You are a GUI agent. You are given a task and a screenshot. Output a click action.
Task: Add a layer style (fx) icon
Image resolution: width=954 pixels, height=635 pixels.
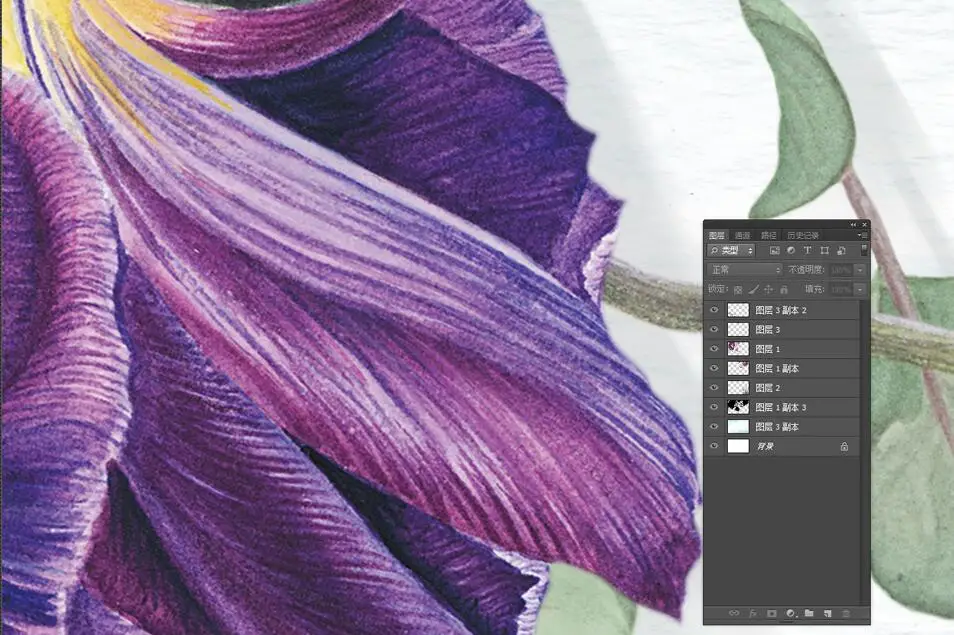(x=753, y=614)
